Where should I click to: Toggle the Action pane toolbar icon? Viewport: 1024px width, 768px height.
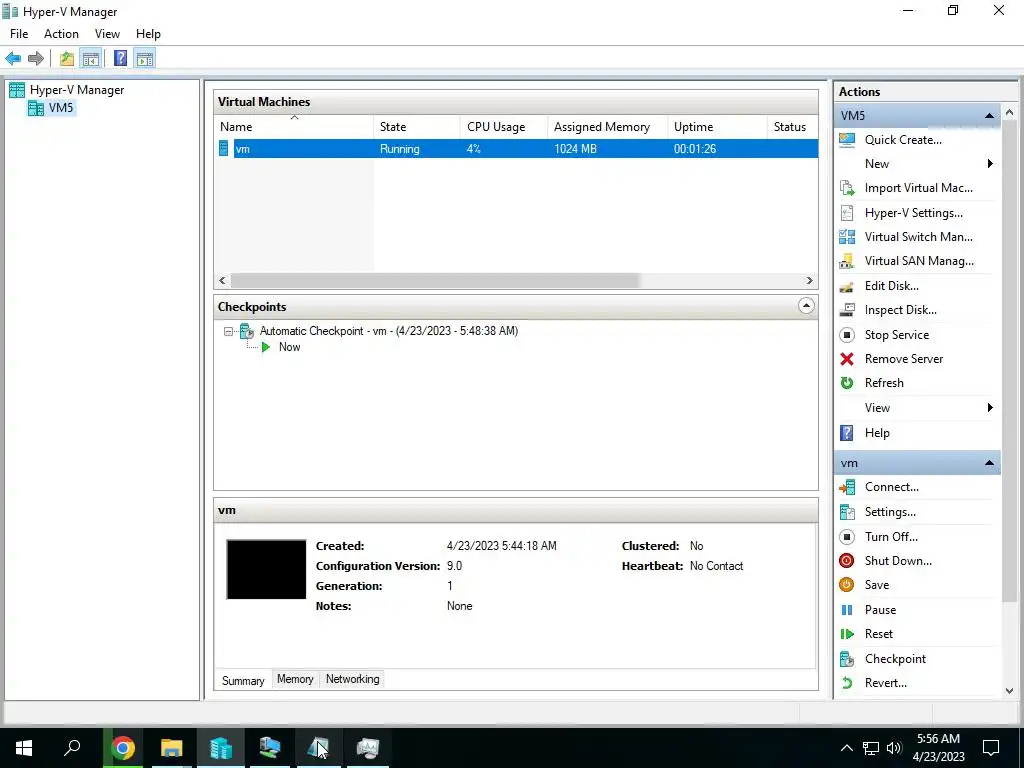pyautogui.click(x=145, y=59)
